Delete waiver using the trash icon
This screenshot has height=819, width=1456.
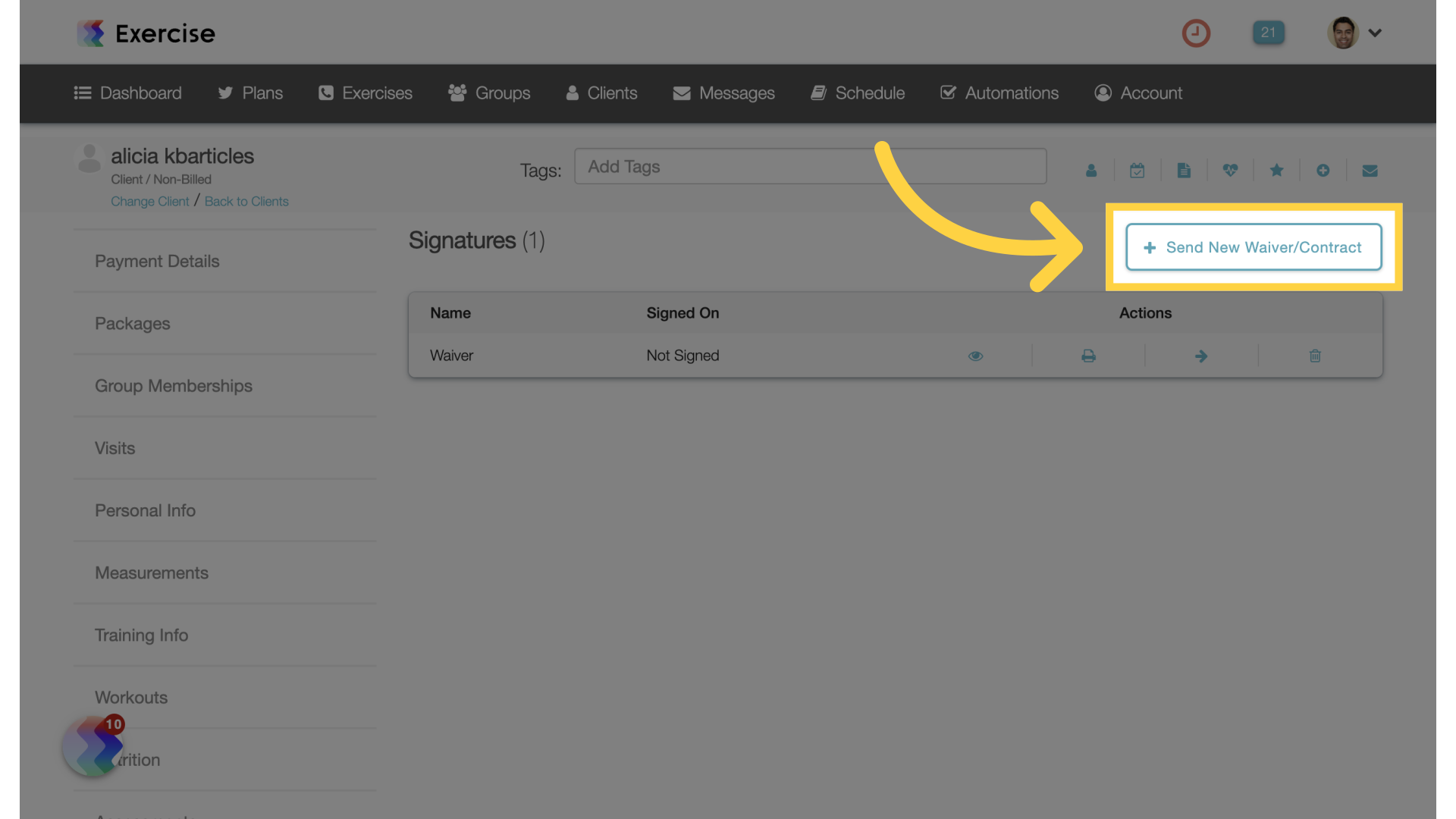1314,355
